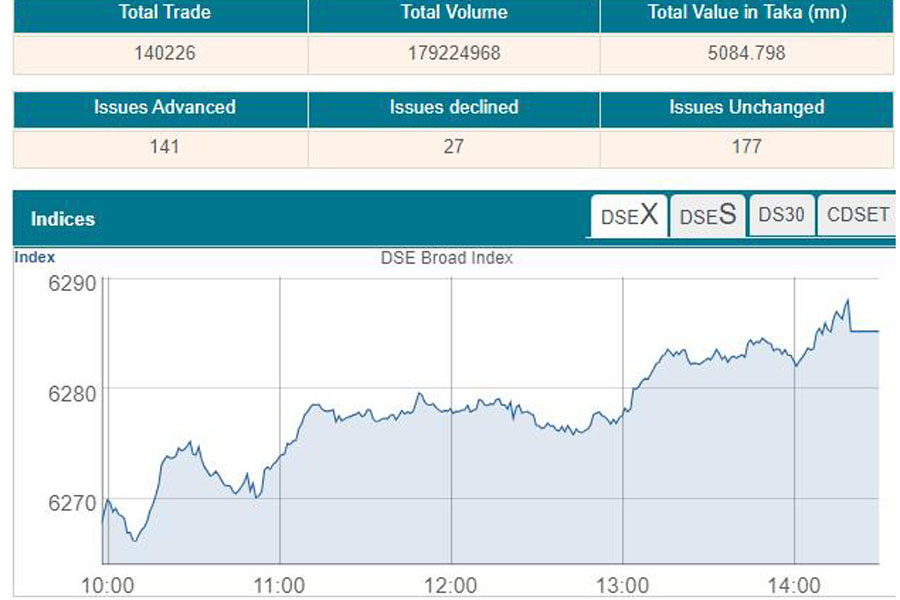Screen dimensions: 900x600
Task: Click the Issues declined header
Action: point(454,107)
